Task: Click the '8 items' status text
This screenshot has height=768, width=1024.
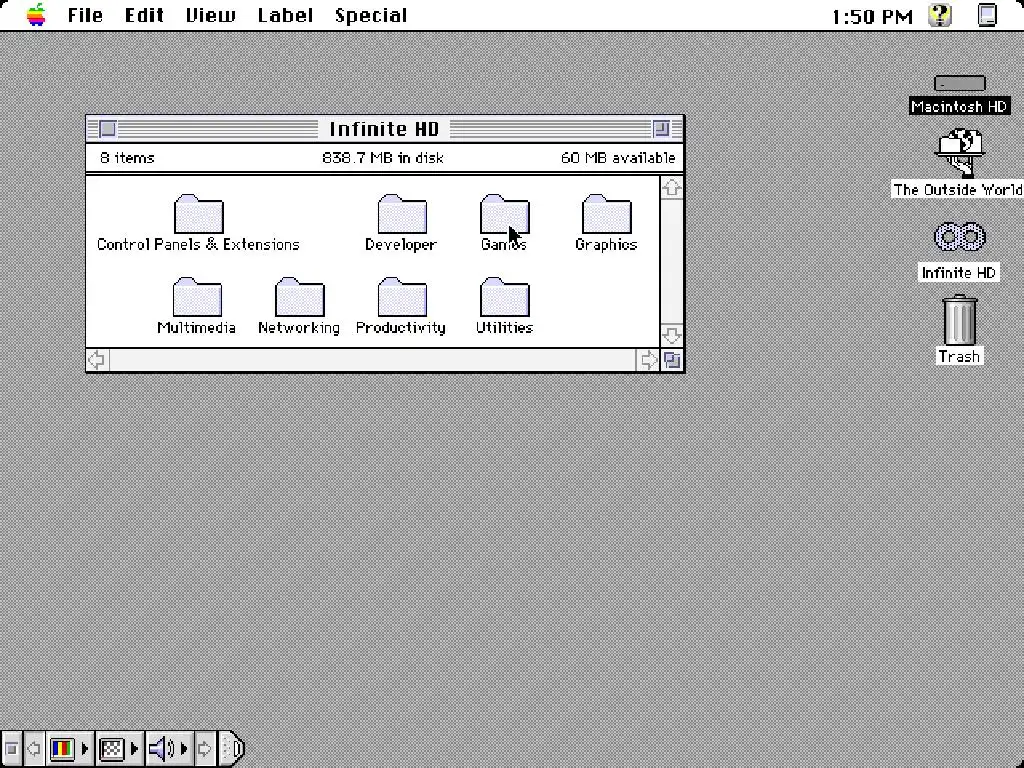Action: coord(127,157)
